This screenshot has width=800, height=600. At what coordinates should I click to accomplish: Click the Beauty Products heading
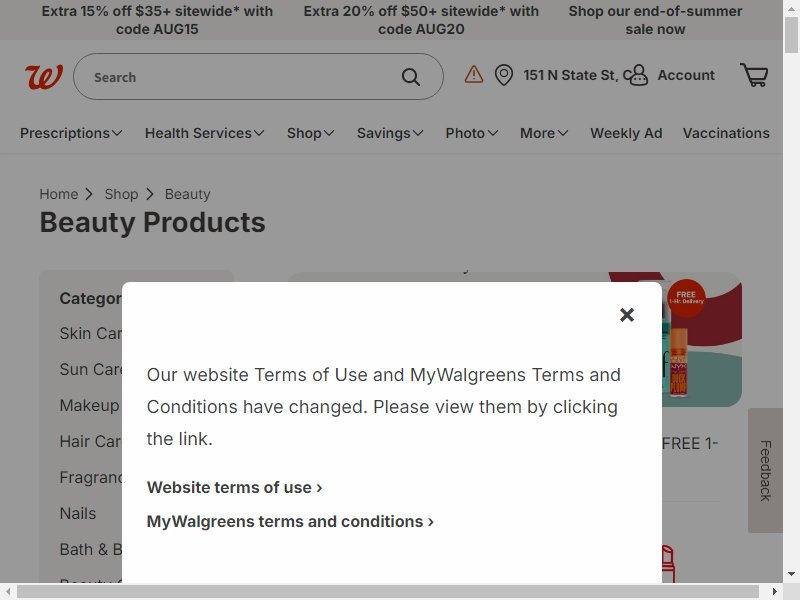click(153, 222)
